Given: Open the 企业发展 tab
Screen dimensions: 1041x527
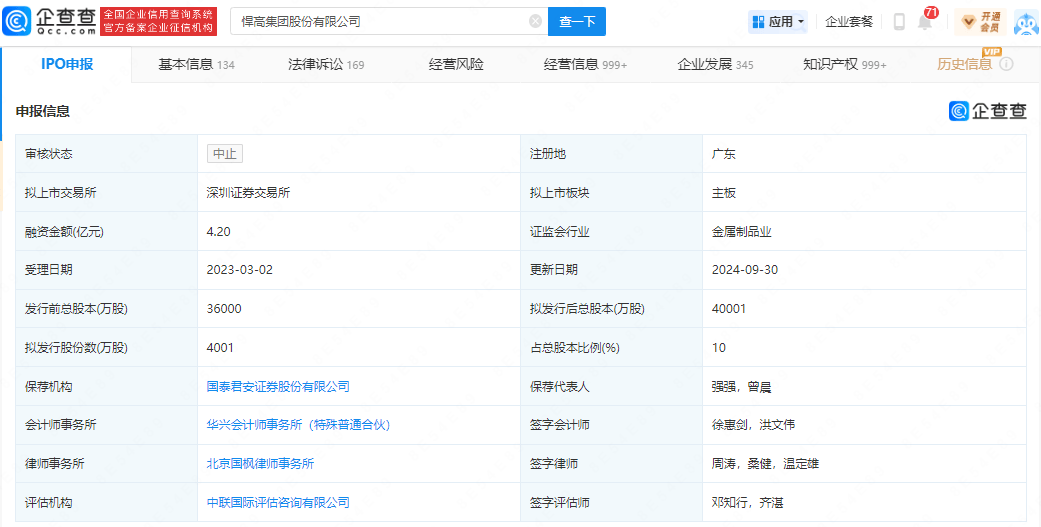Looking at the screenshot, I should 715,64.
